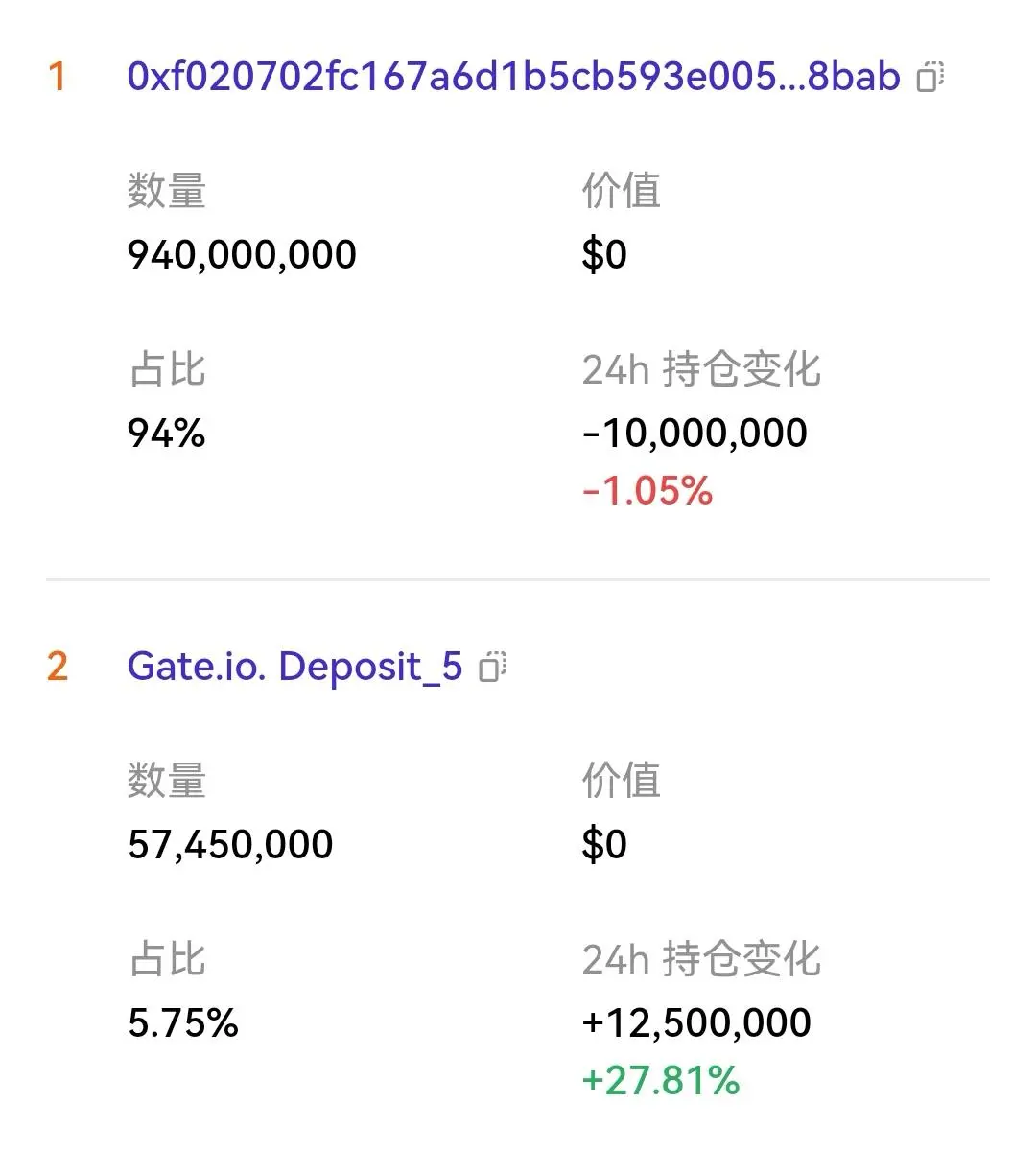Screen dimensions: 1036x1150
Task: Click rank number 1 of top holder
Action: [x=57, y=77]
